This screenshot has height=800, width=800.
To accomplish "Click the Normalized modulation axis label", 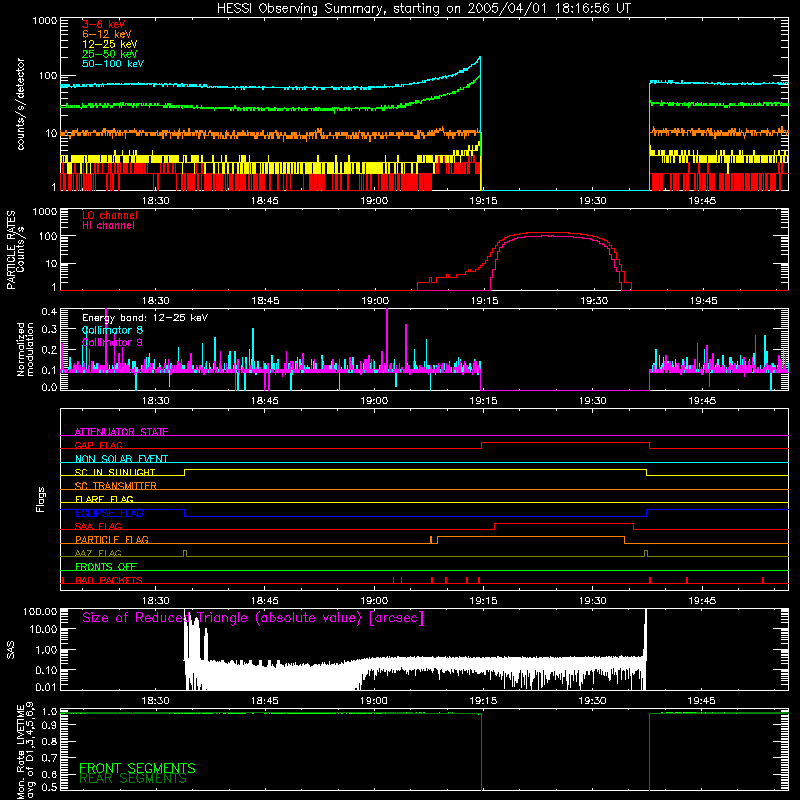I will [x=25, y=349].
